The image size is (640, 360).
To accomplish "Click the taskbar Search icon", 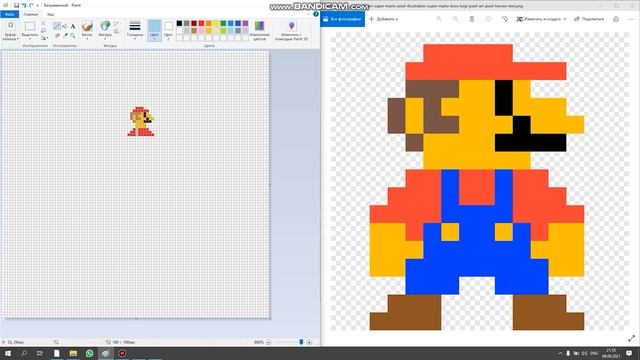I will 24,353.
